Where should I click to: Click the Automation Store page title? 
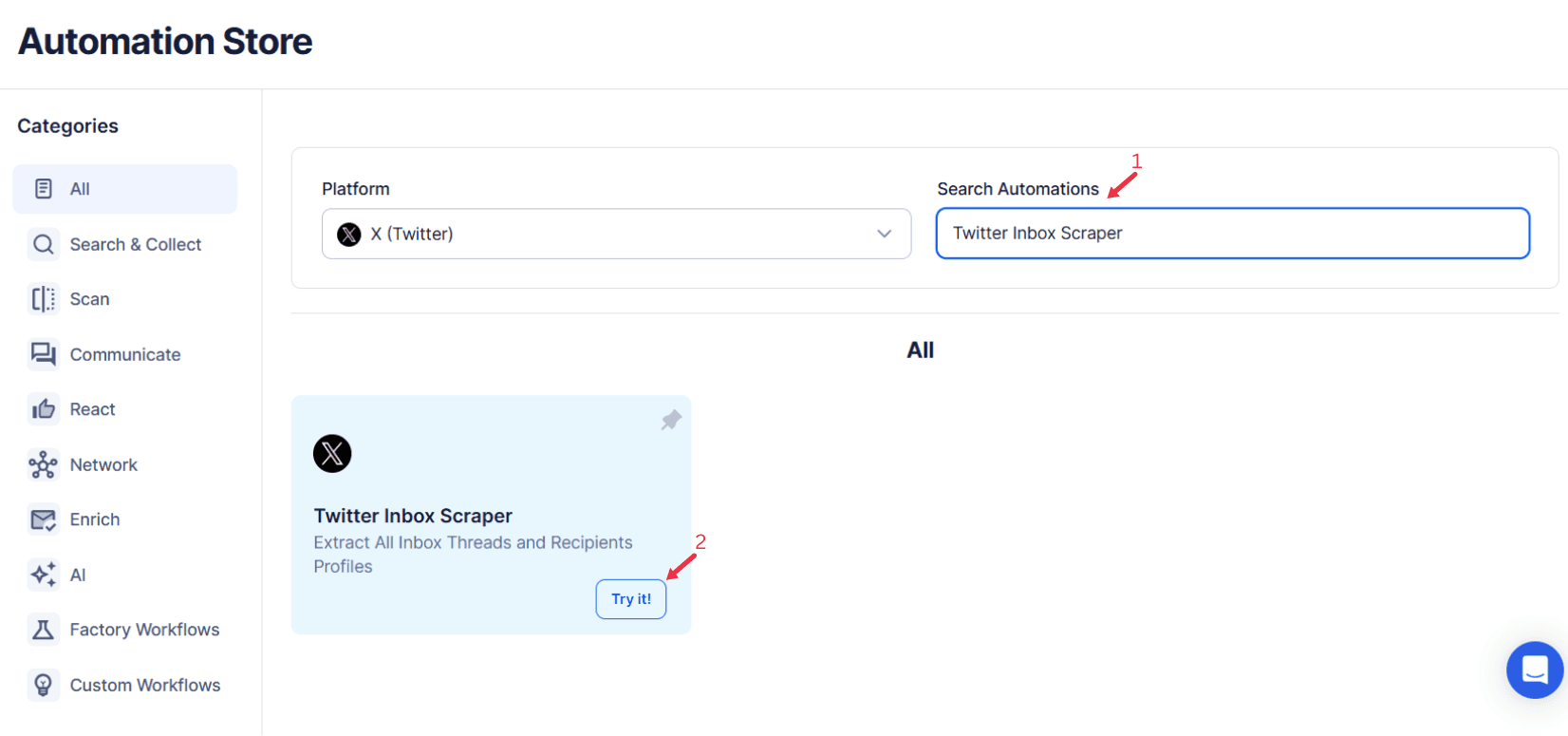pyautogui.click(x=164, y=41)
